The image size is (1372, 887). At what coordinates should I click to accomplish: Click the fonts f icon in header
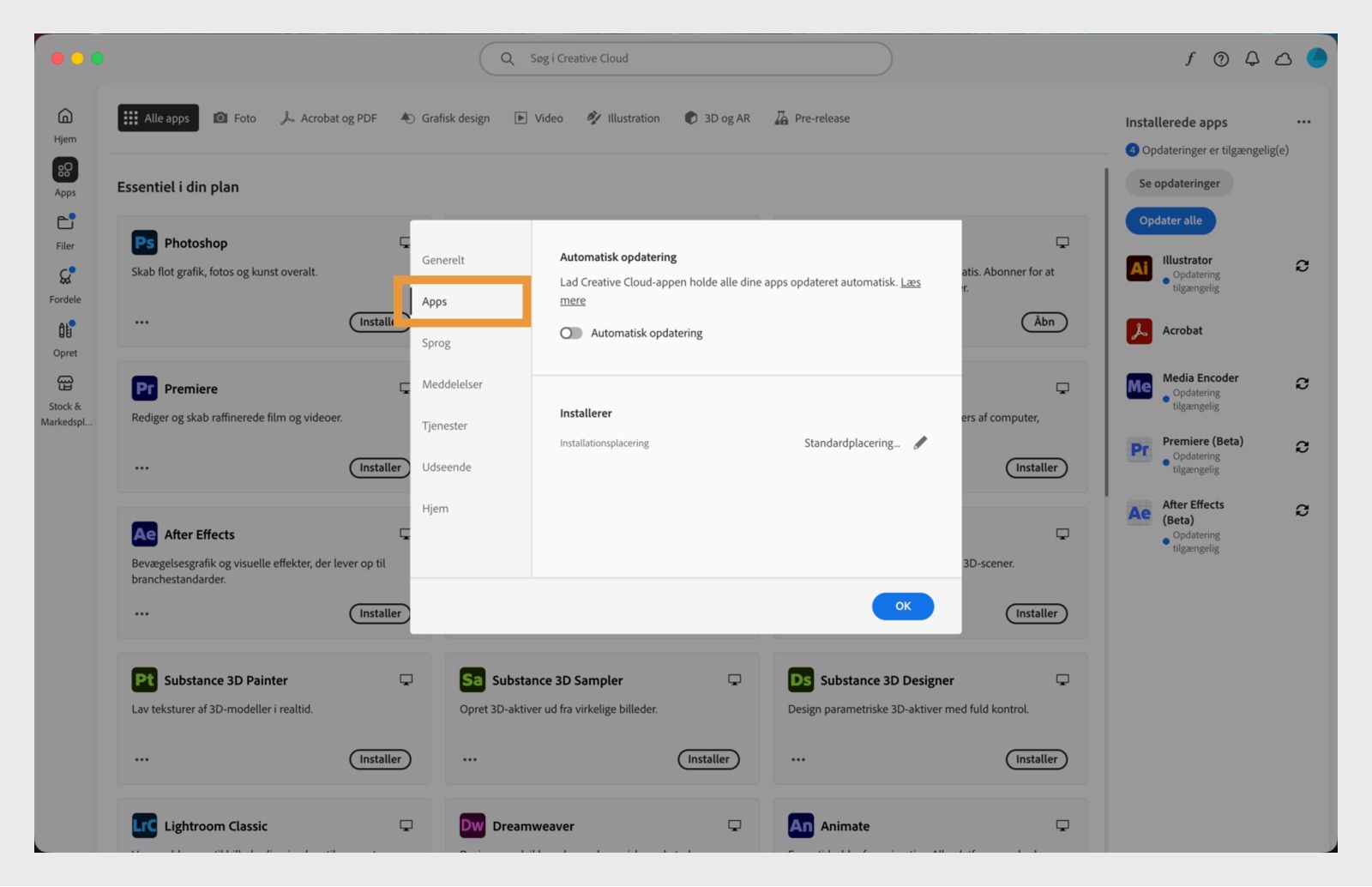tap(1190, 58)
